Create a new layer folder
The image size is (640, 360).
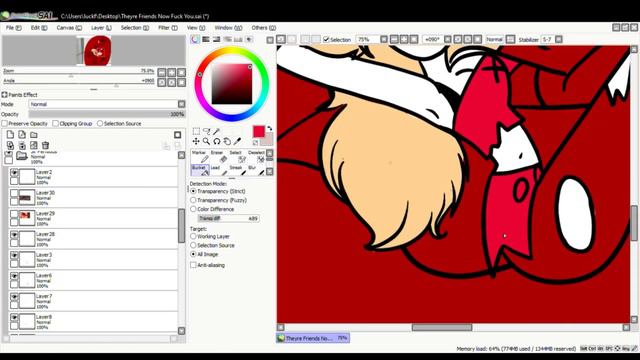pyautogui.click(x=34, y=135)
